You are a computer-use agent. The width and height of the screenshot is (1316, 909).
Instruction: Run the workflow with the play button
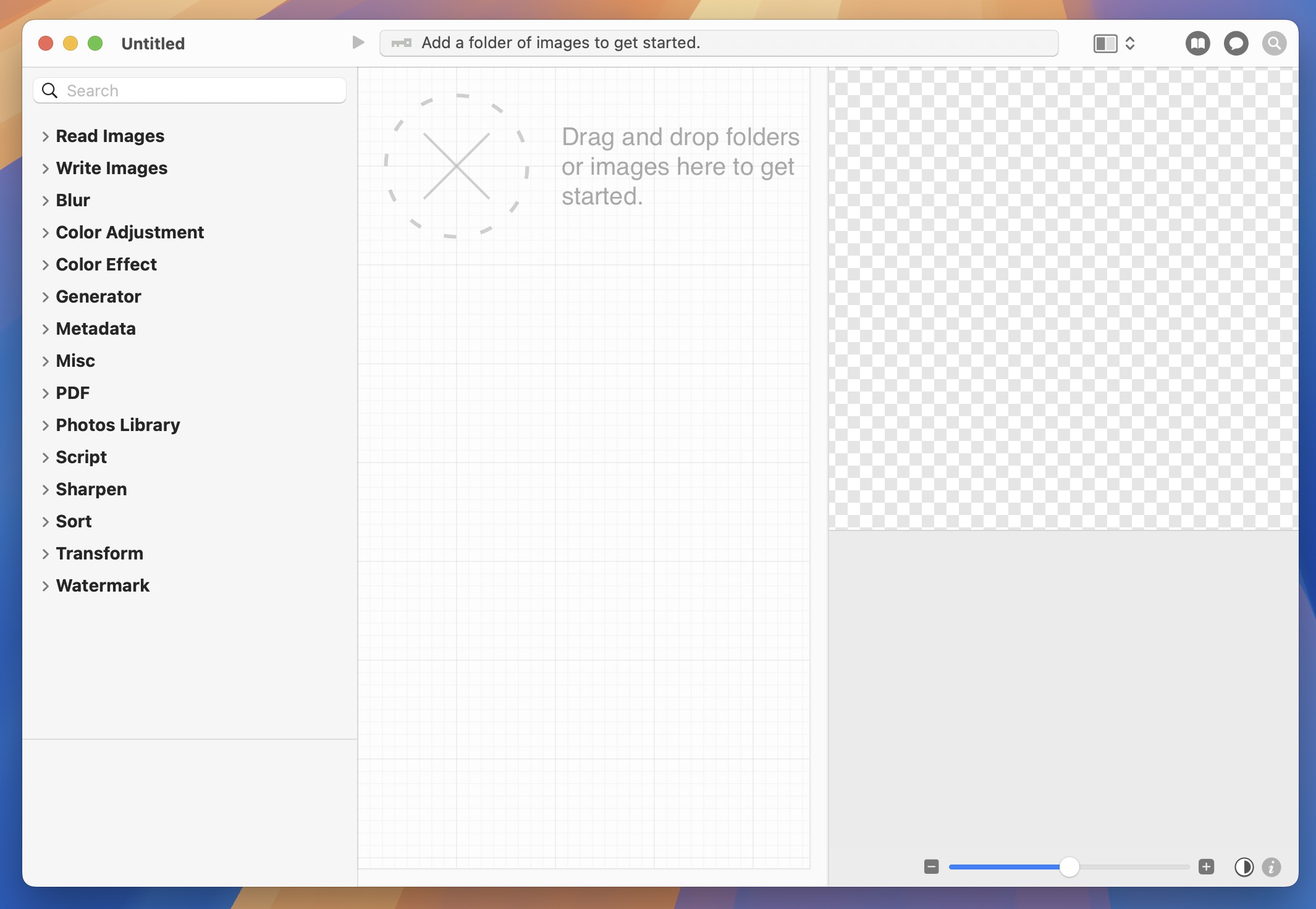(357, 42)
